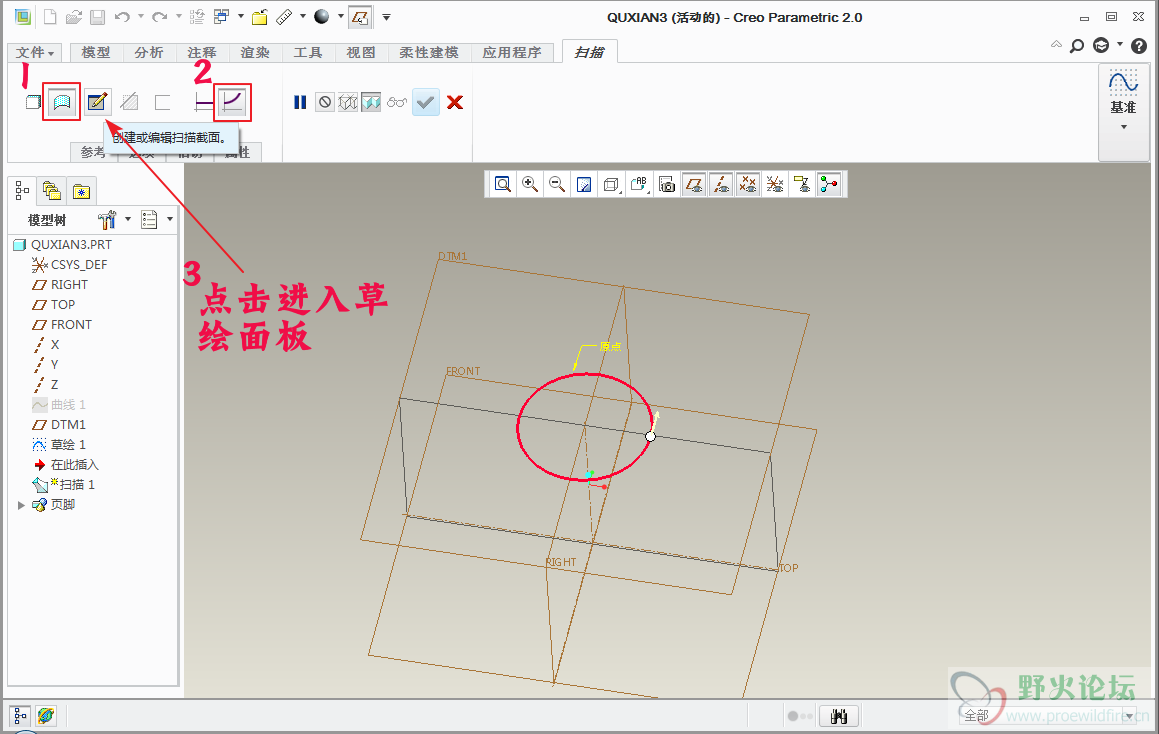Click the New file icon
The height and width of the screenshot is (734, 1159).
[x=50, y=16]
